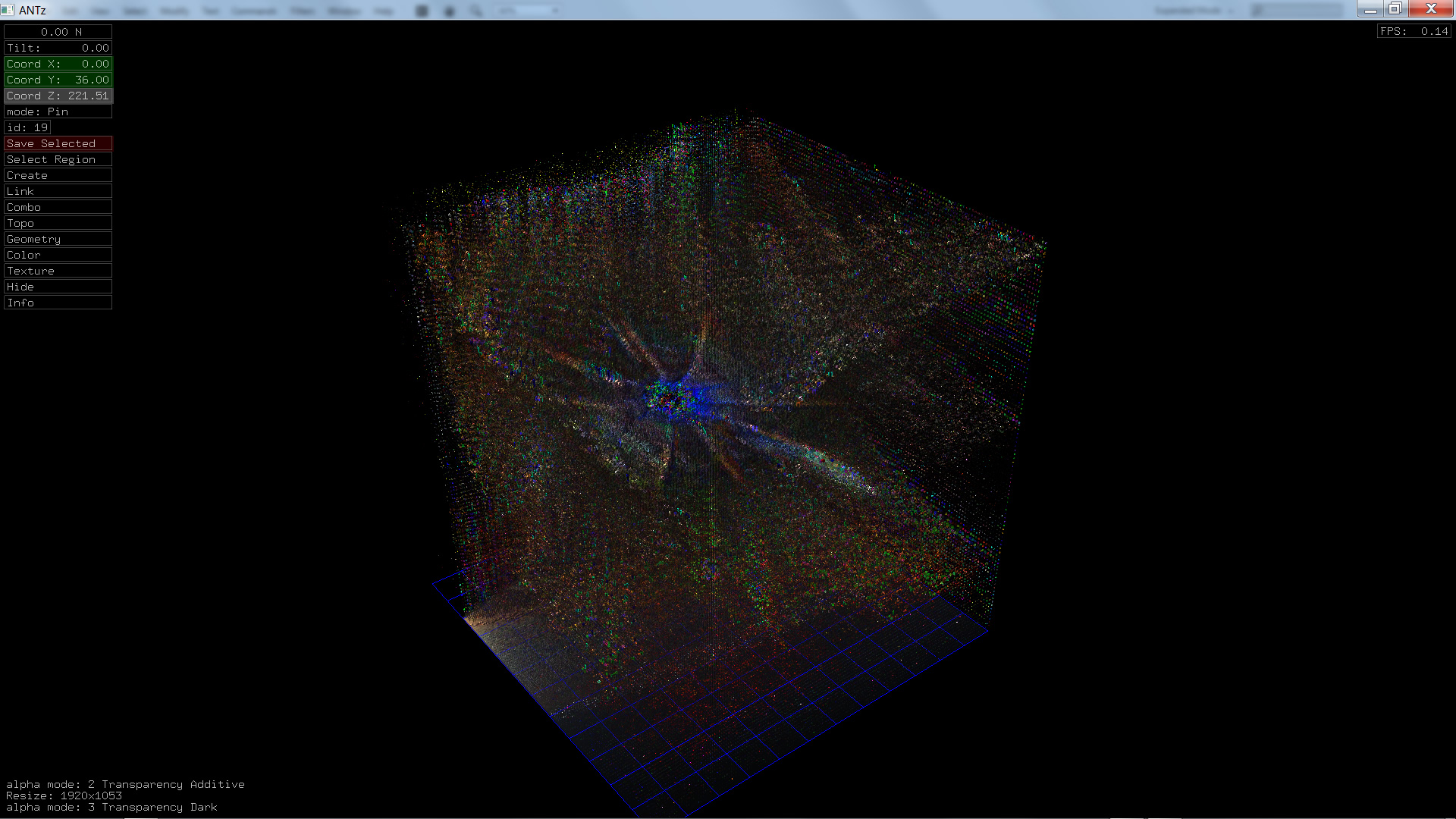Expand the Topo option
Image resolution: width=1456 pixels, height=819 pixels.
(58, 223)
